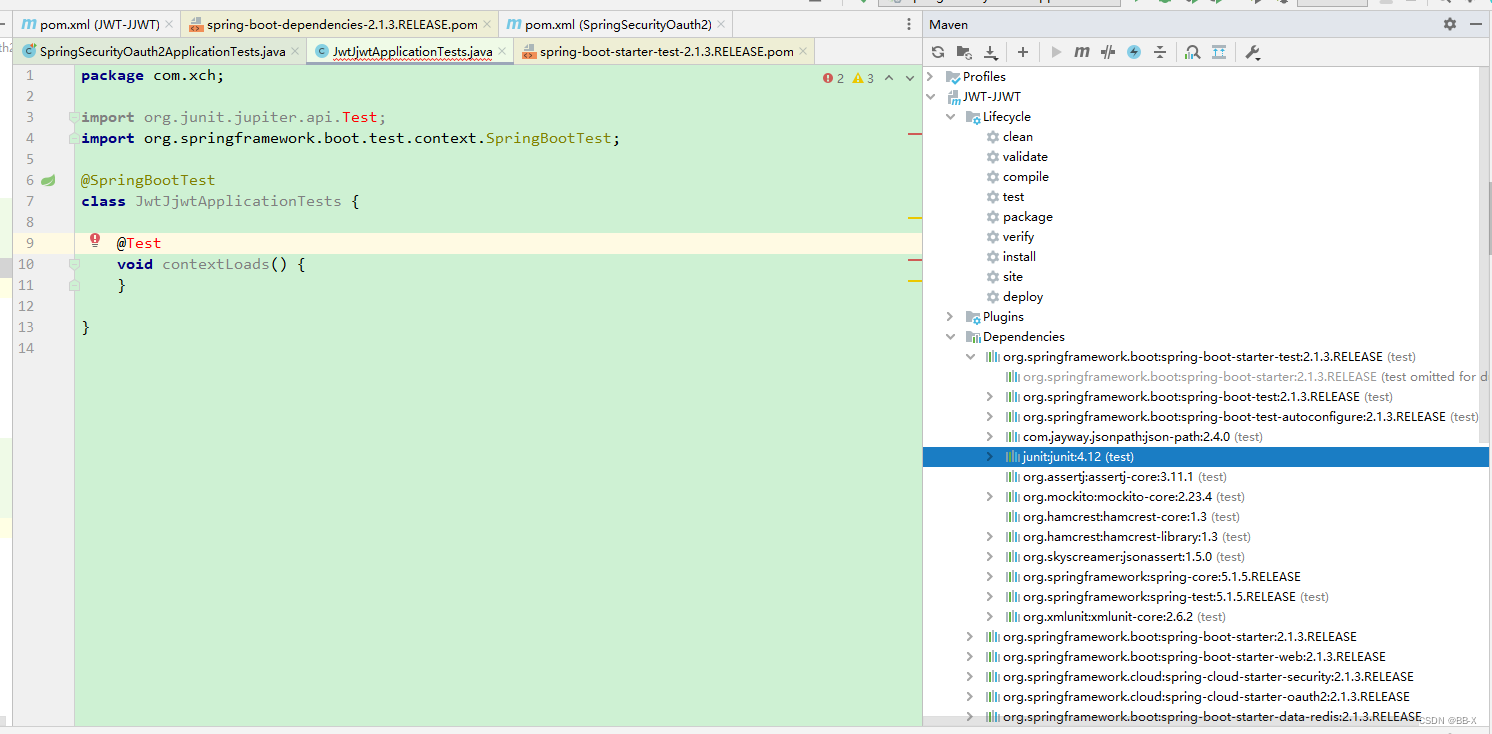Expand the Profiles node
The image size is (1492, 734).
pyautogui.click(x=931, y=77)
